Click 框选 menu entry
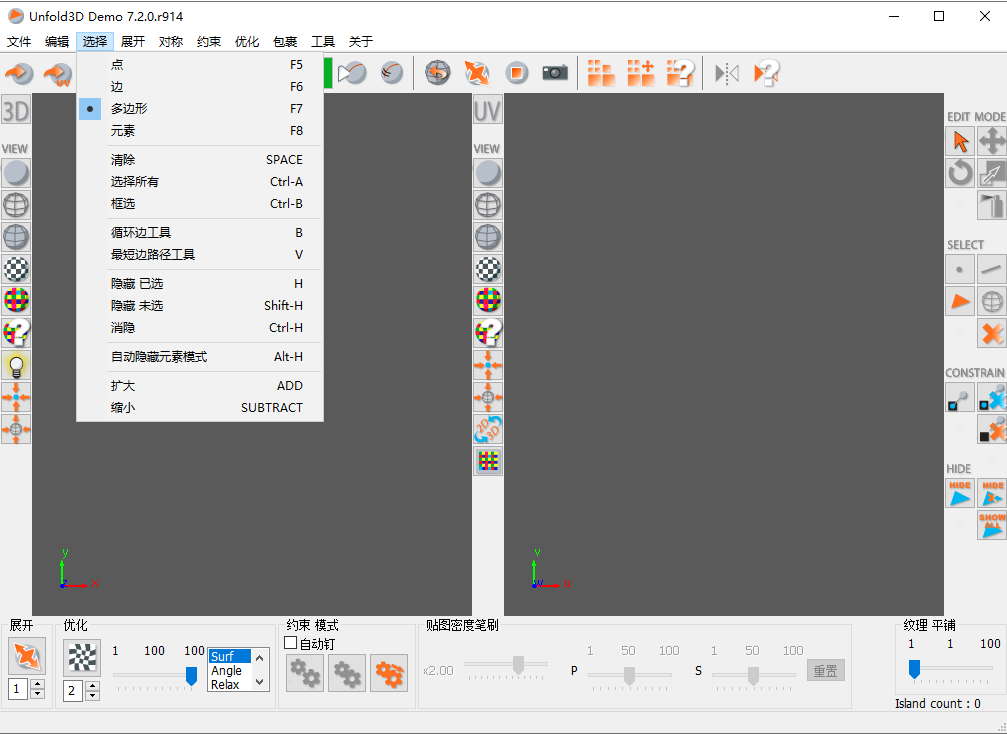1007x734 pixels. 200,204
